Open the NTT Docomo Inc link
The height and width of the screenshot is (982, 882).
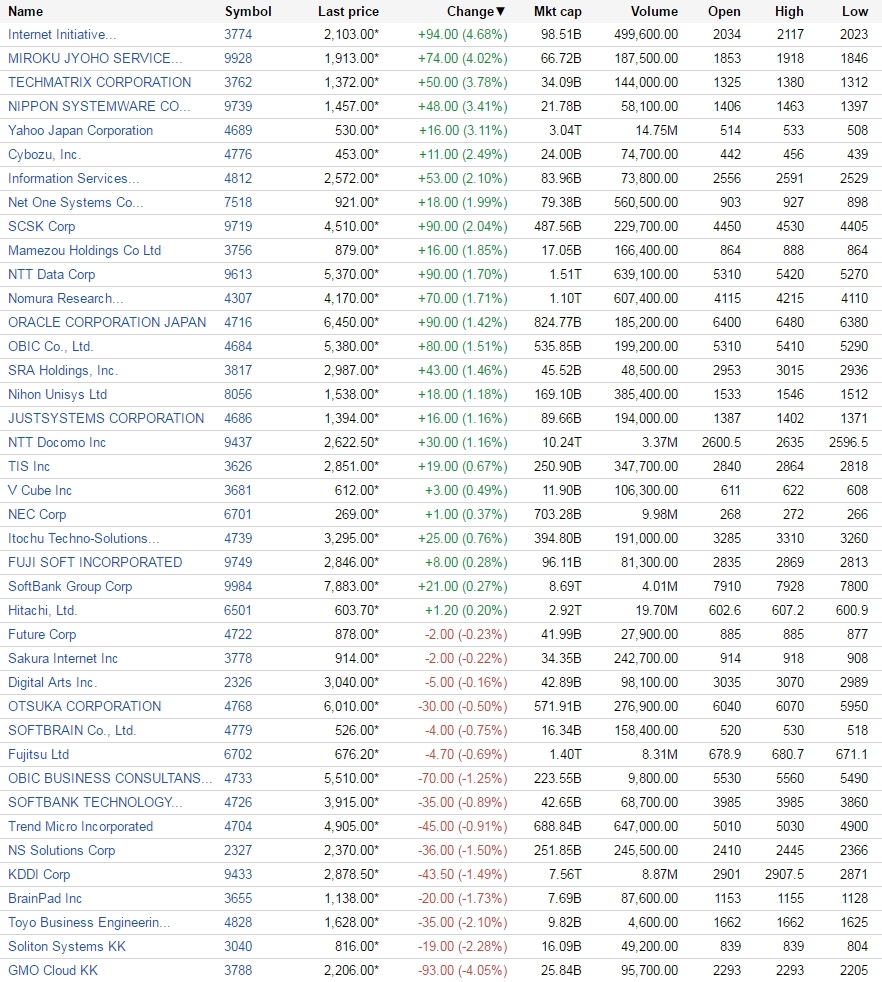(56, 443)
